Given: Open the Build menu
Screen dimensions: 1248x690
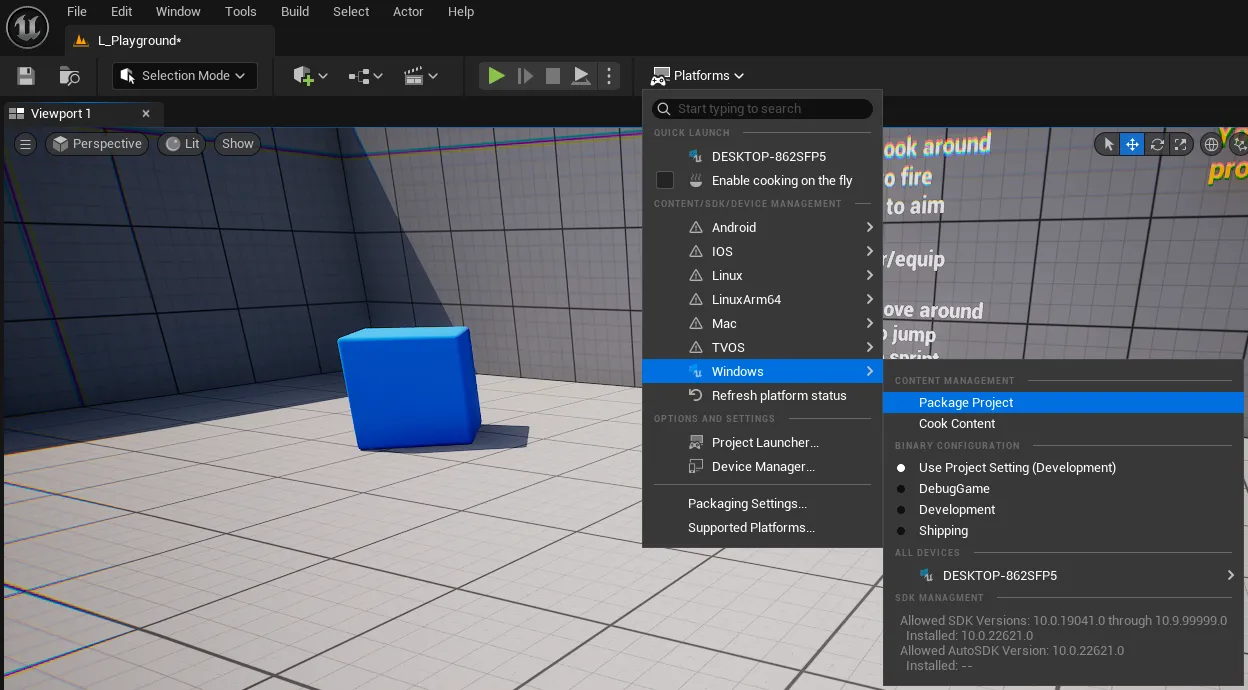Looking at the screenshot, I should [x=295, y=12].
